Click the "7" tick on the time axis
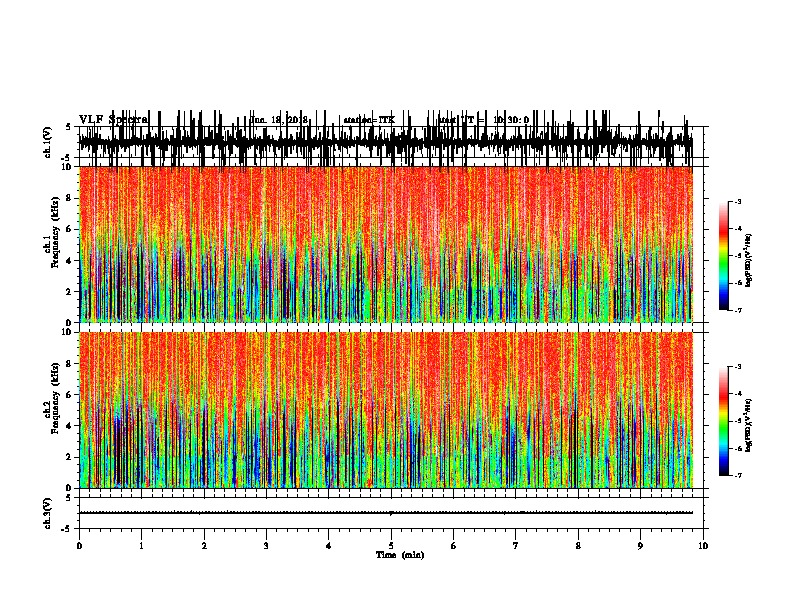This screenshot has height=612, width=792. [x=516, y=546]
